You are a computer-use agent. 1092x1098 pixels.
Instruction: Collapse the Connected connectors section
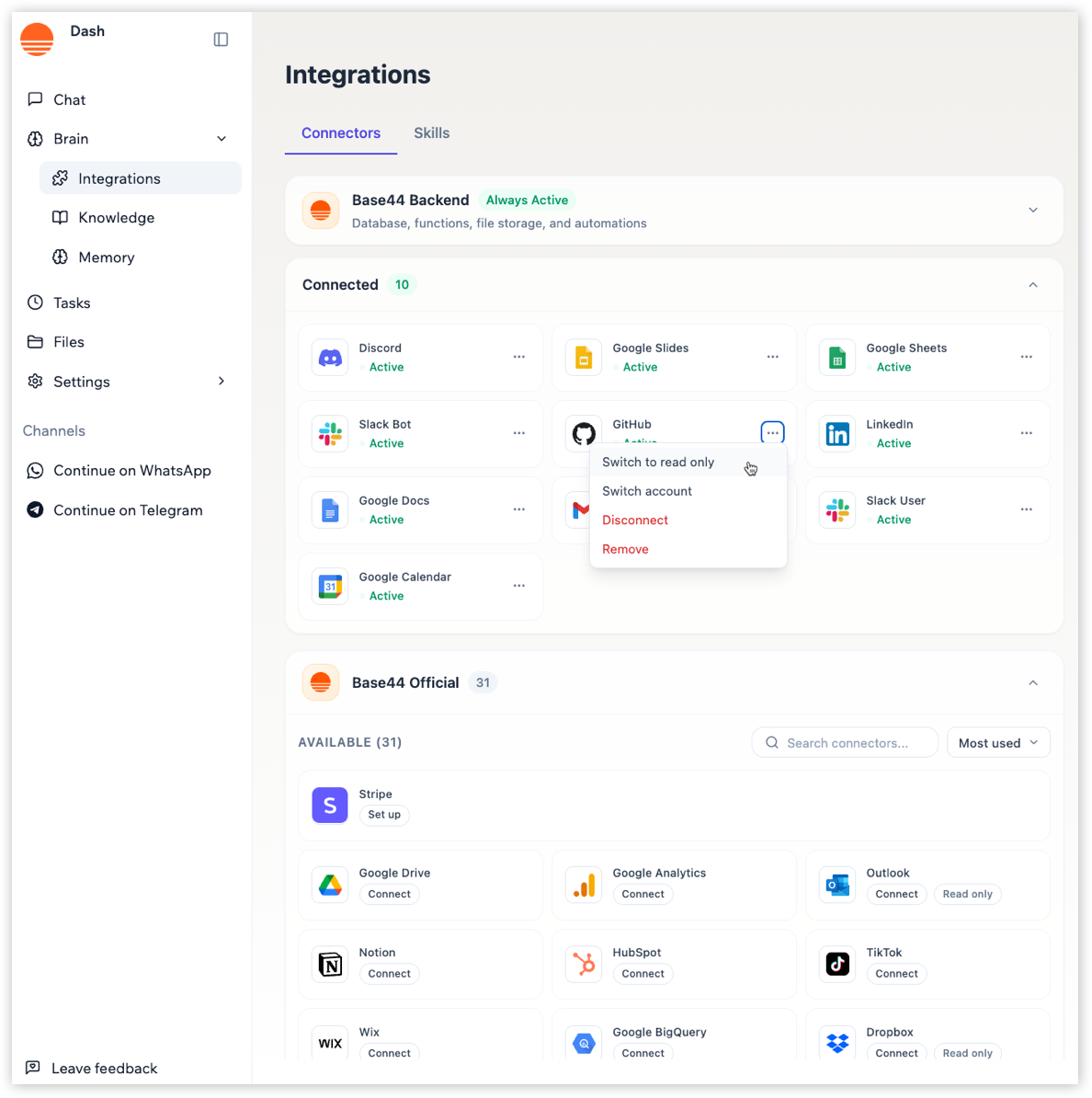click(1033, 284)
